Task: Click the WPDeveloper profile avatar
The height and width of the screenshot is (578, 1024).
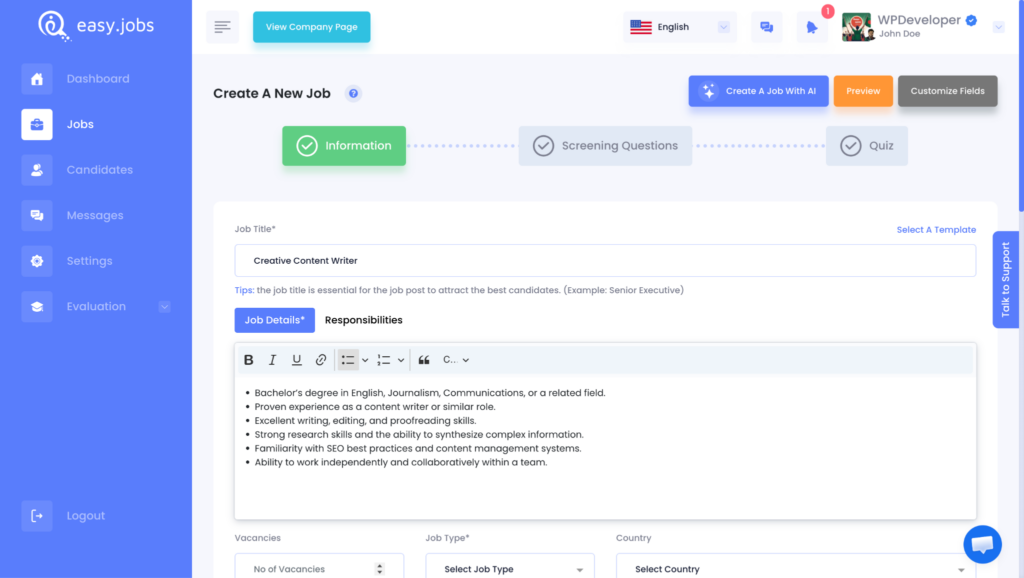Action: (857, 27)
